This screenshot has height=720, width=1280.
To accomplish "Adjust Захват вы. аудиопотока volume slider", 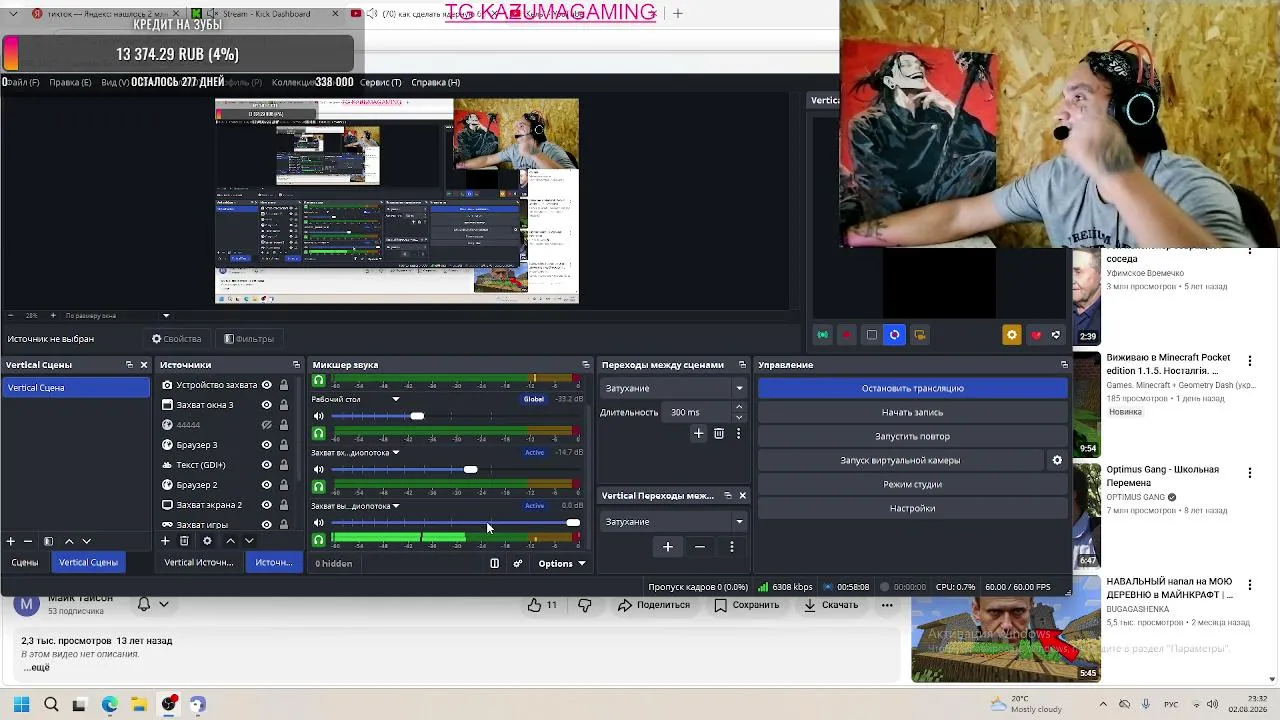I will coord(456,522).
